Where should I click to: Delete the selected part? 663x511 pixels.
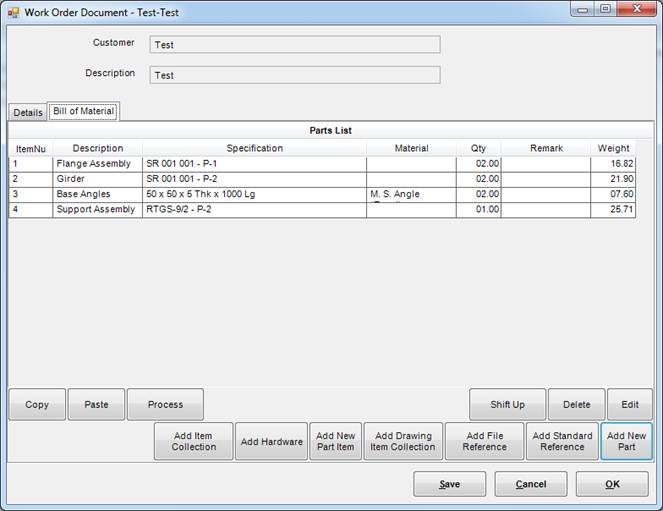coord(576,405)
